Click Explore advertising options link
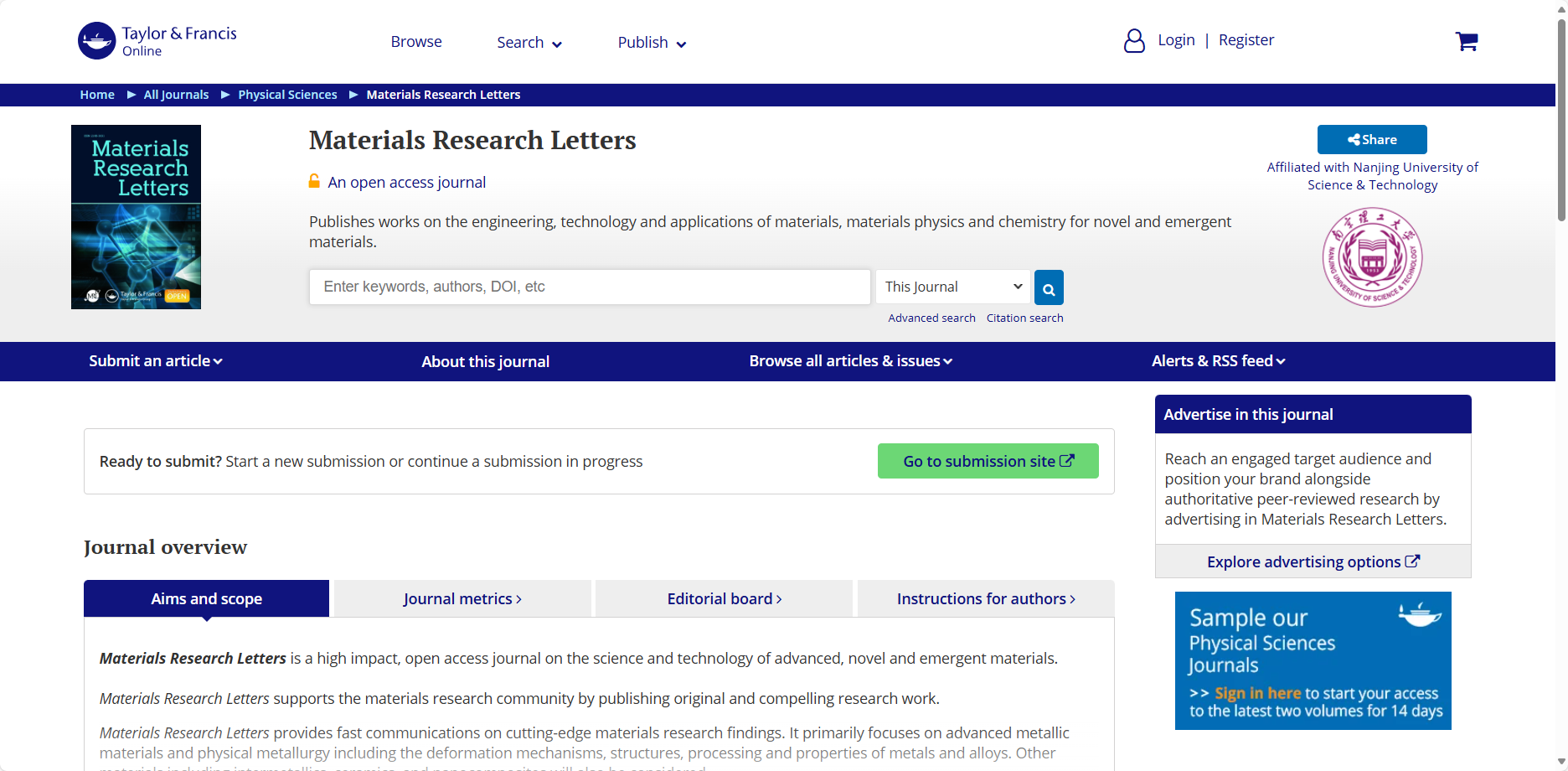This screenshot has width=1568, height=771. [1313, 561]
